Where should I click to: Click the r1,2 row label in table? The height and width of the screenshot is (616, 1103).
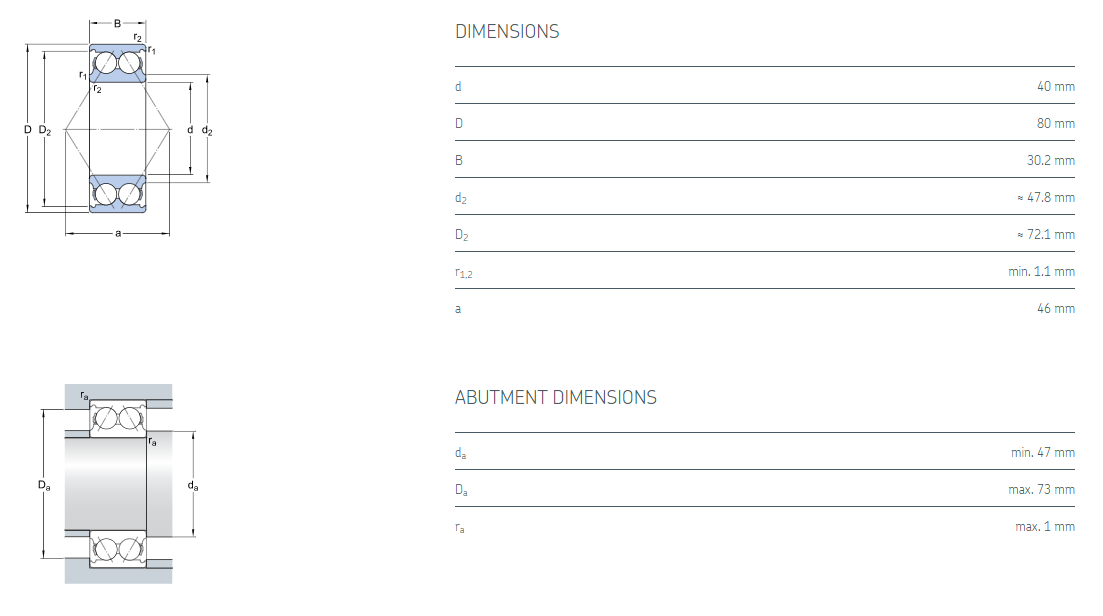[463, 273]
